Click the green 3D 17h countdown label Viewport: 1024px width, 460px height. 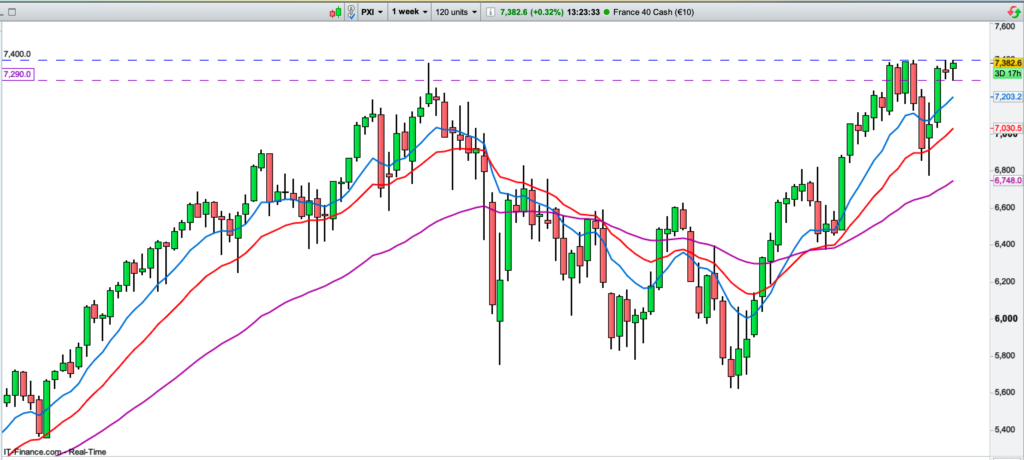tap(1005, 74)
